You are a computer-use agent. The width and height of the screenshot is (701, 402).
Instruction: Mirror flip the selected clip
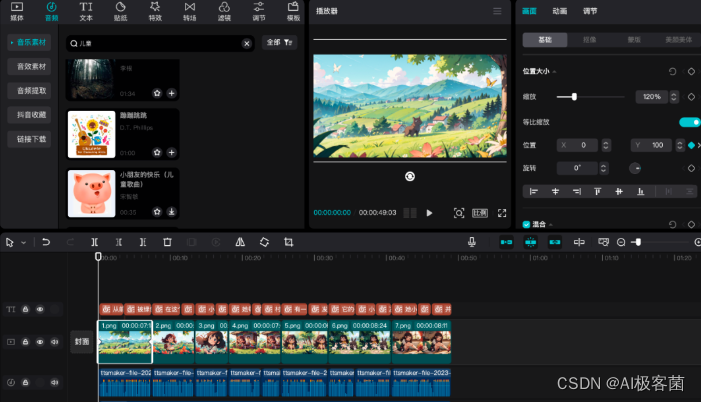coord(240,242)
